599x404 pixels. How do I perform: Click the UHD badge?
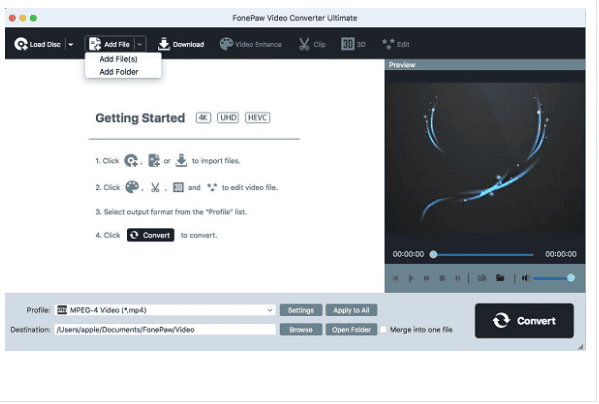pos(228,118)
